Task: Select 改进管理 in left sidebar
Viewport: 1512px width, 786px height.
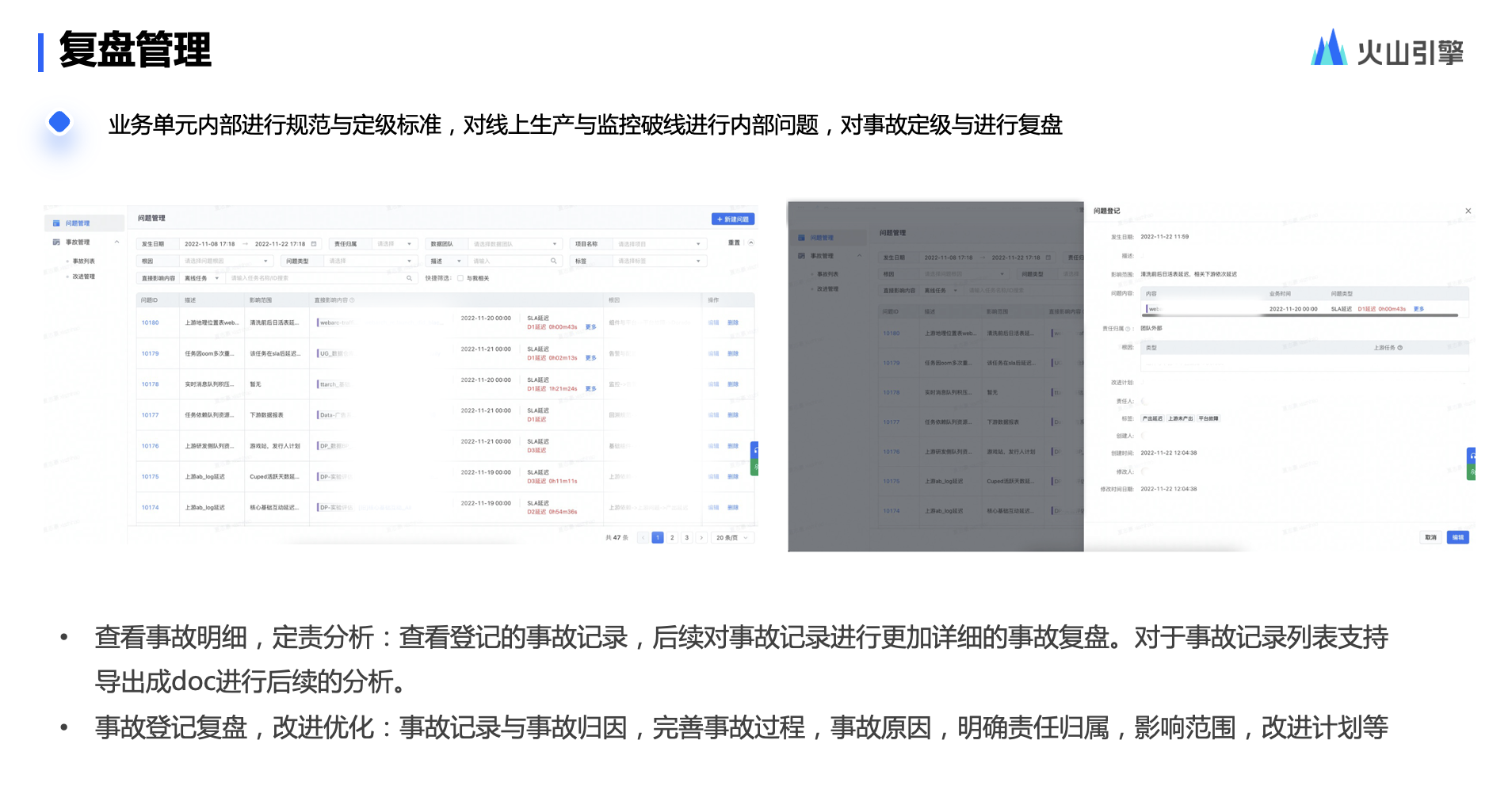Action: pos(83,277)
